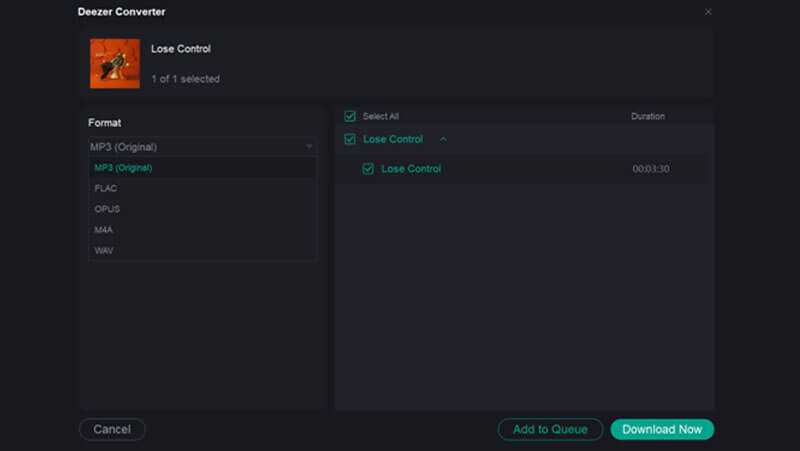Pick the OPUS format option
This screenshot has width=800, height=451.
(x=107, y=209)
